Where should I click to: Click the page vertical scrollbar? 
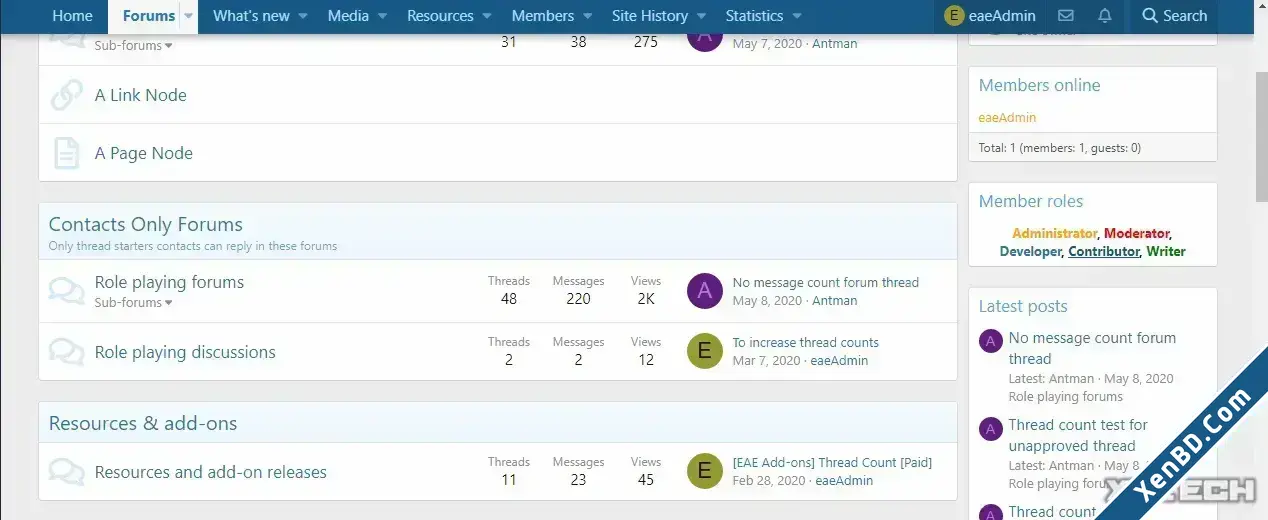1261,260
